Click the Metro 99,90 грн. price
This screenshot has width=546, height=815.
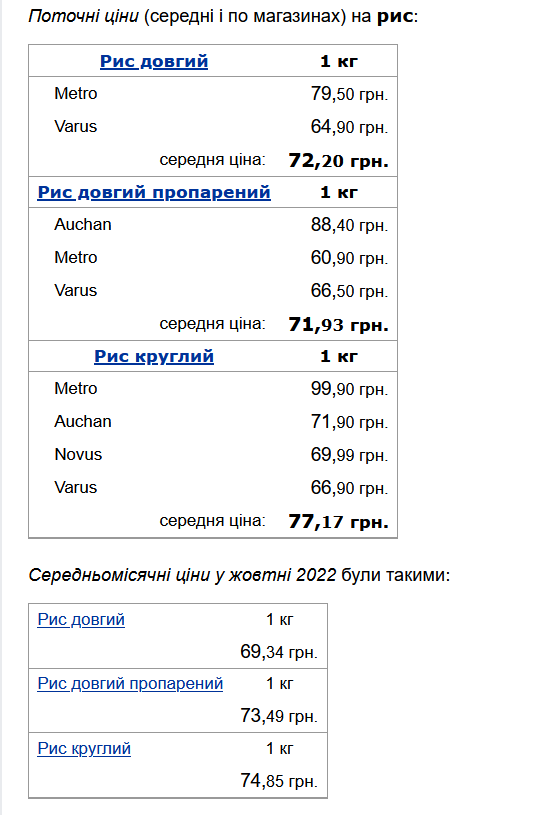[x=349, y=389]
